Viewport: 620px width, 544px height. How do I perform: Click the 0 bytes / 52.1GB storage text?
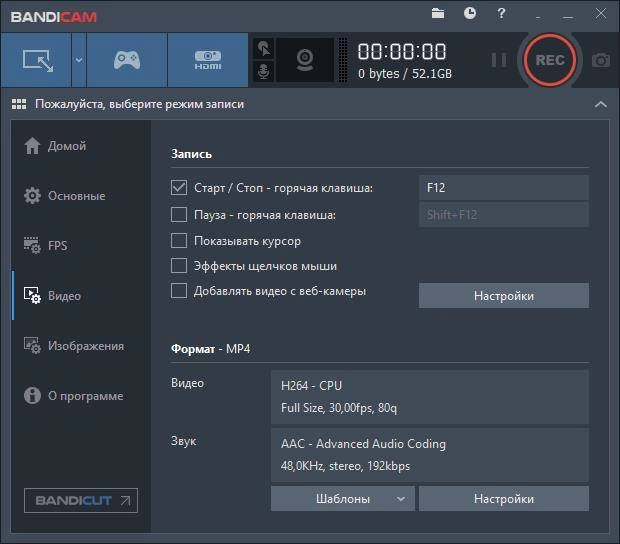405,74
